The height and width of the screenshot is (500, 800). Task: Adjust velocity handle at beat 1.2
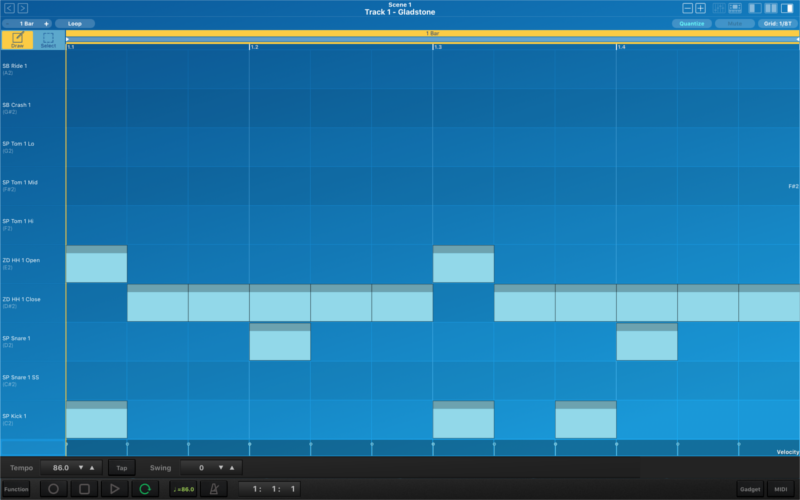click(x=249, y=446)
